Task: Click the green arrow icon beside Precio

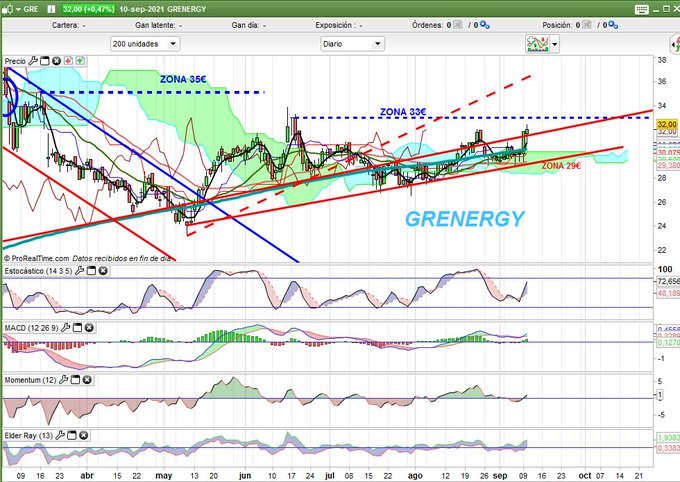Action: [x=80, y=61]
